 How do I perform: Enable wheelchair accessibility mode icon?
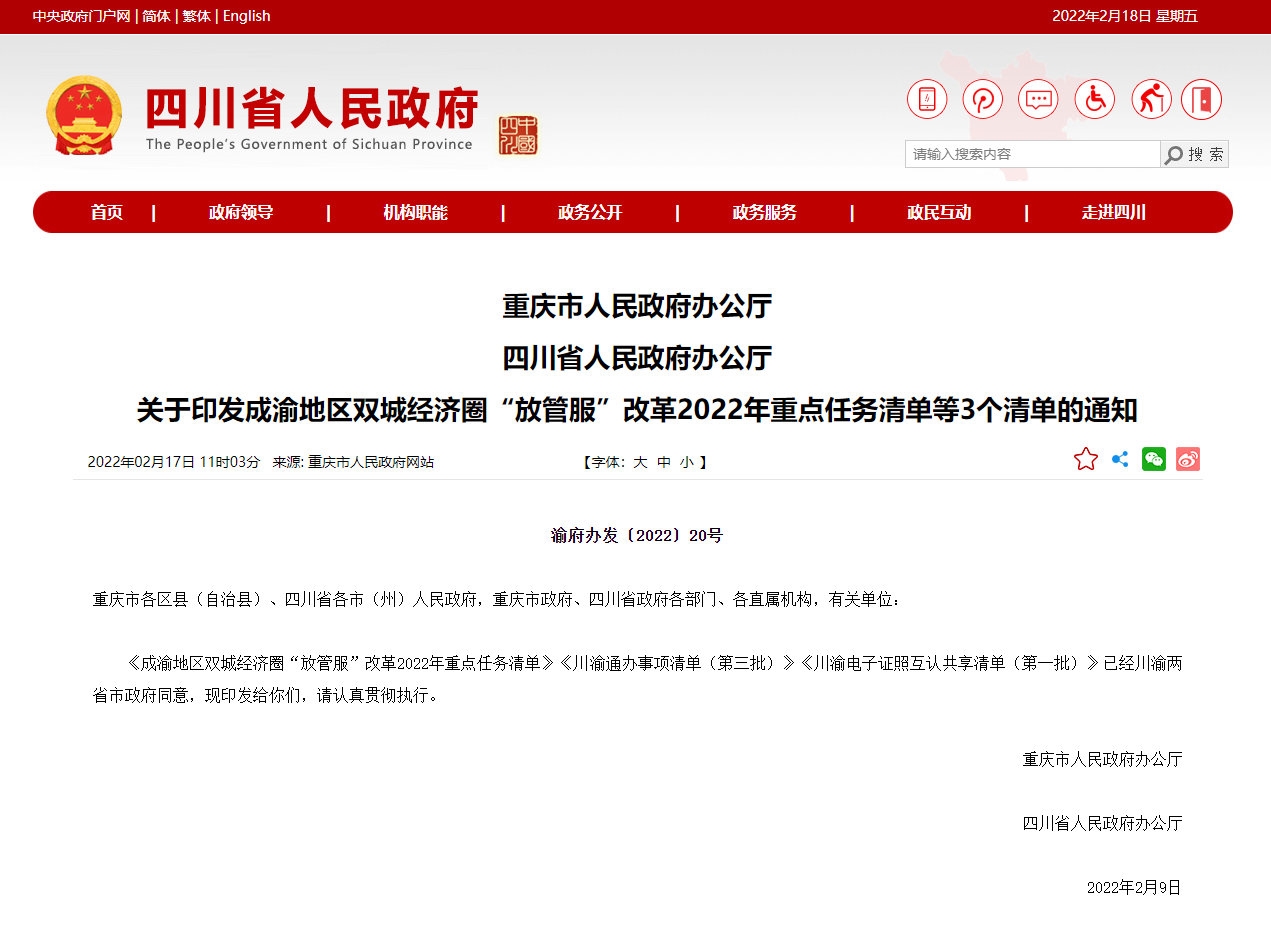pyautogui.click(x=1095, y=99)
